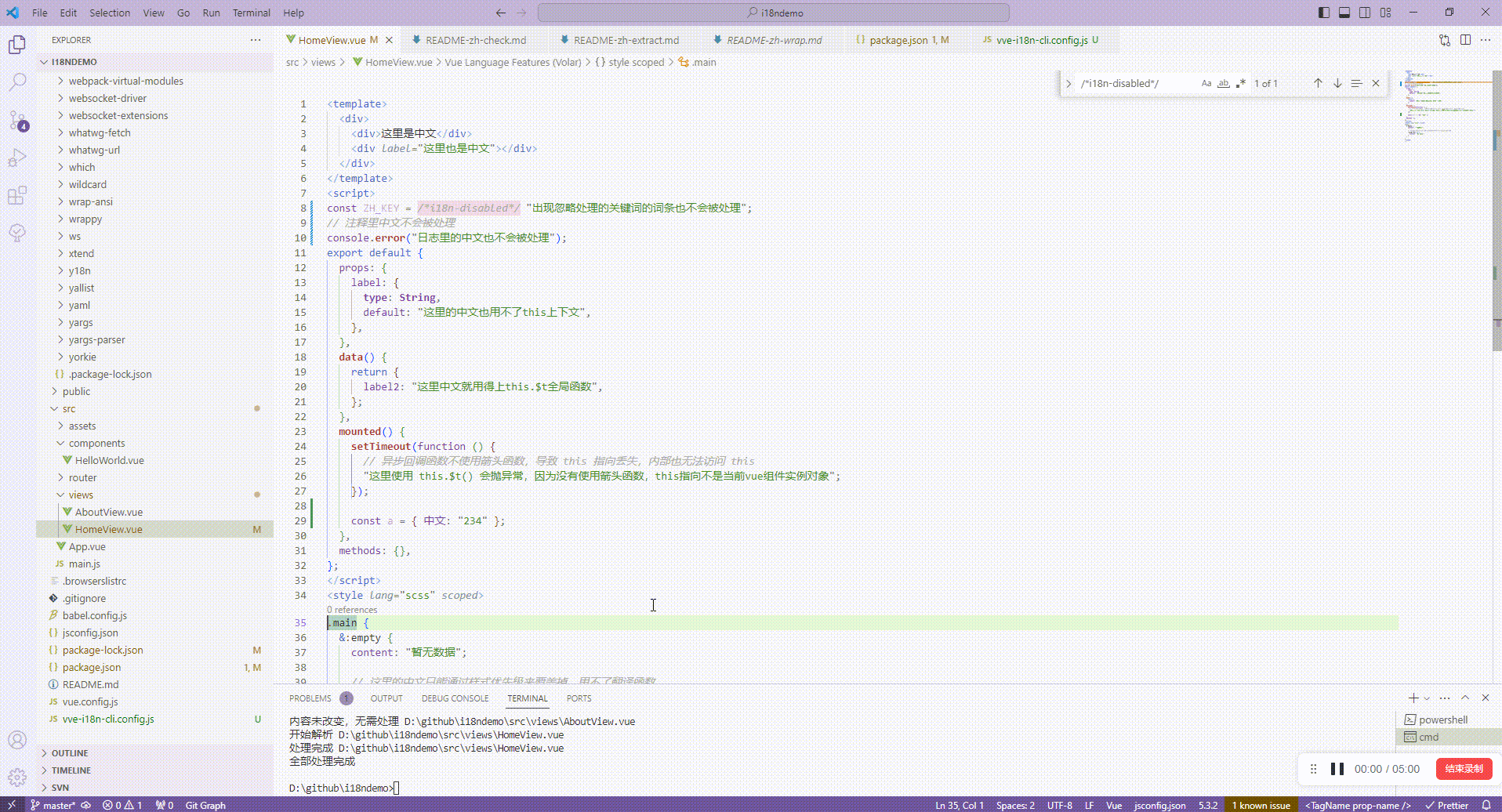Click the find input with /*i18n-disabled*/
This screenshot has height=812, width=1502.
1137,83
